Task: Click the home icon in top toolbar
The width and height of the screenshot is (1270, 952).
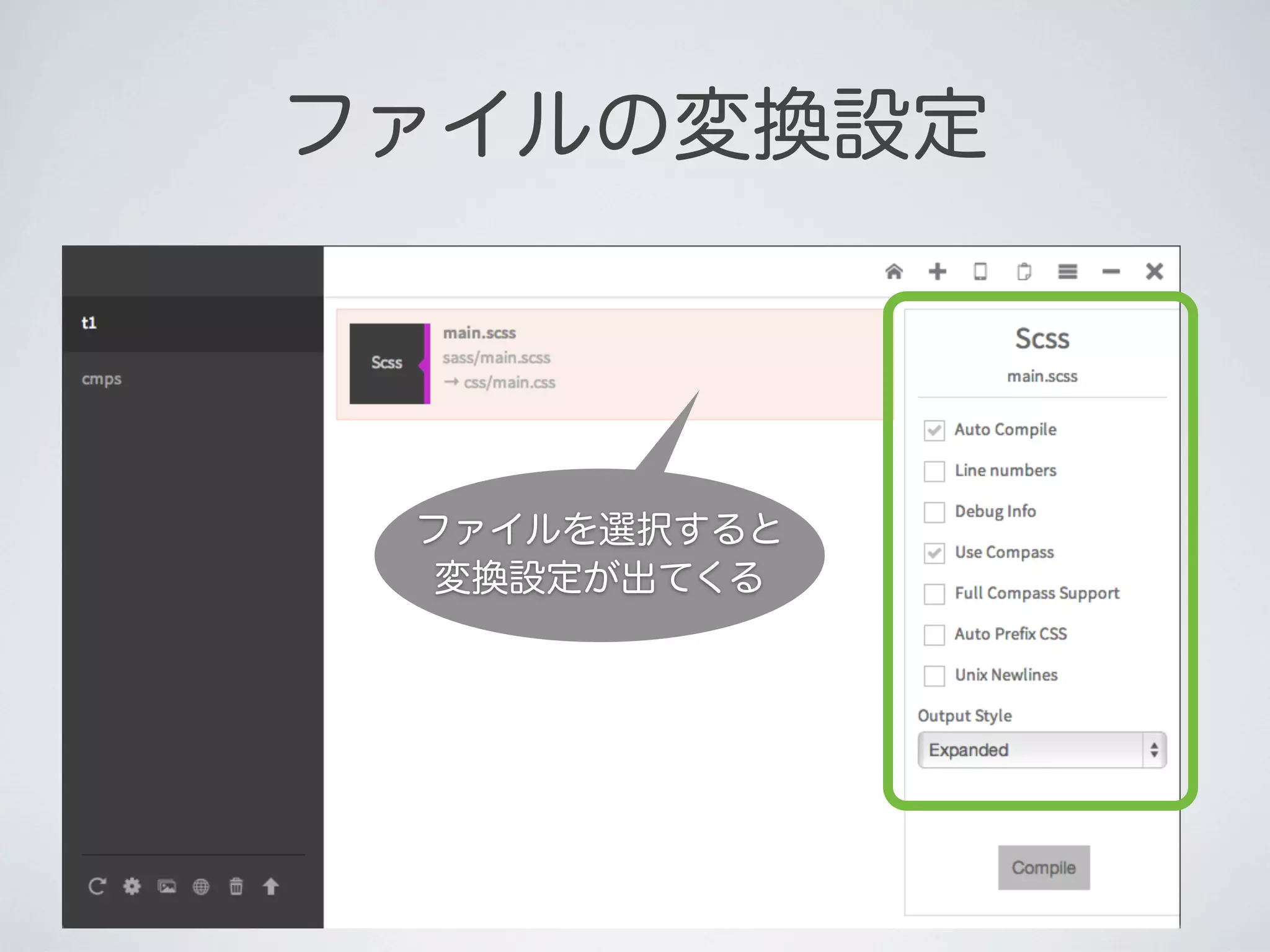Action: point(894,271)
